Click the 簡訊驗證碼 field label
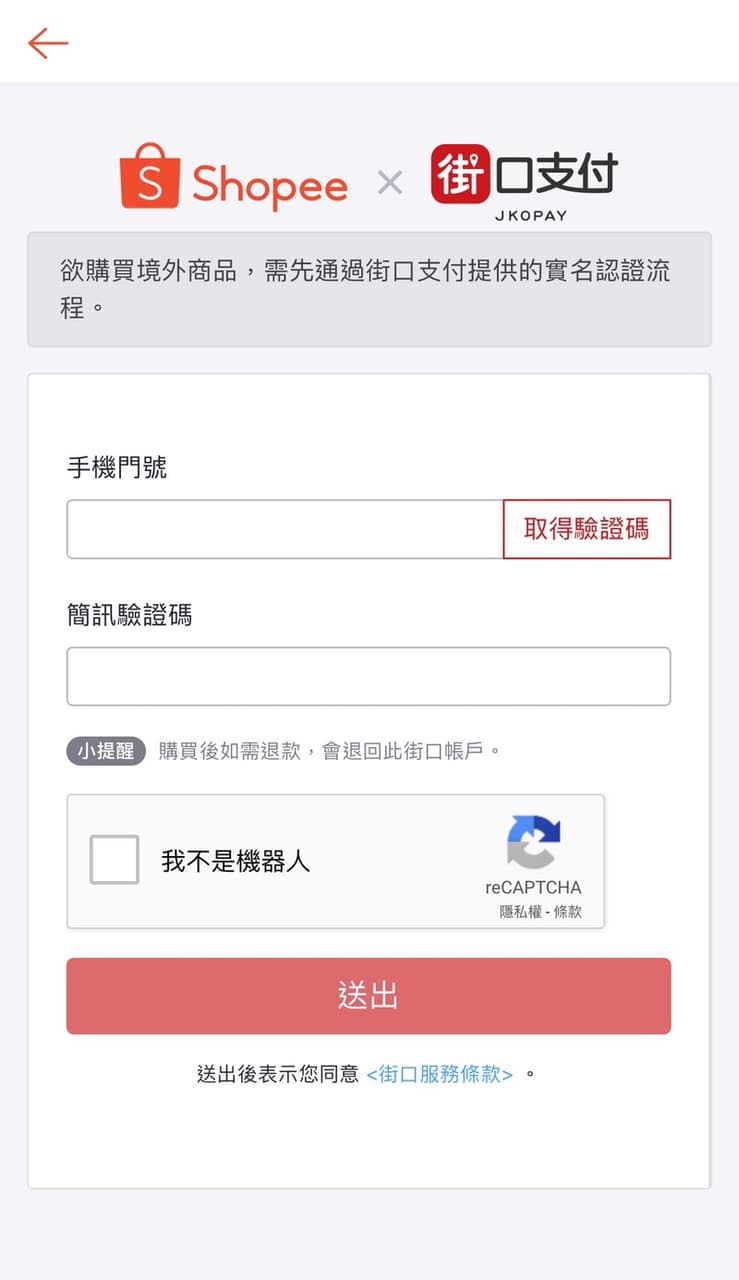 pyautogui.click(x=129, y=615)
